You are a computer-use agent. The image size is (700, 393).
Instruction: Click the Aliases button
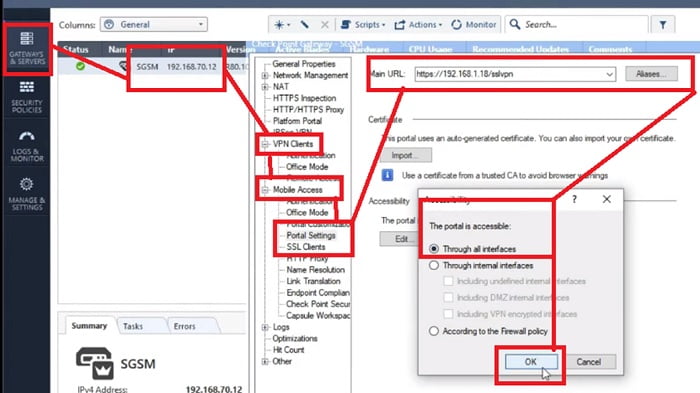[x=651, y=74]
